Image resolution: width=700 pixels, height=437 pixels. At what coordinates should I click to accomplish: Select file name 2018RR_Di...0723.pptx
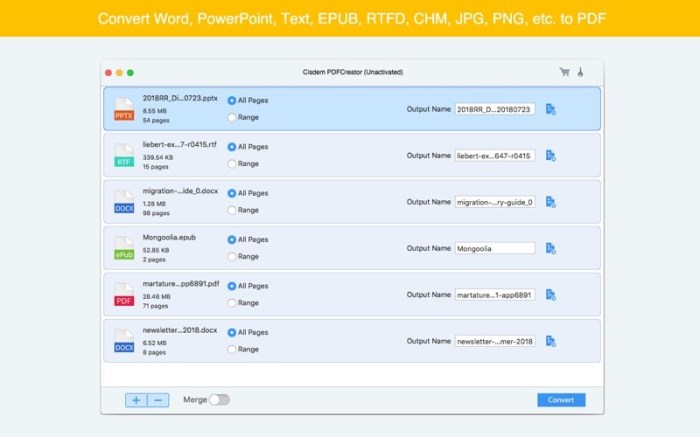click(180, 98)
